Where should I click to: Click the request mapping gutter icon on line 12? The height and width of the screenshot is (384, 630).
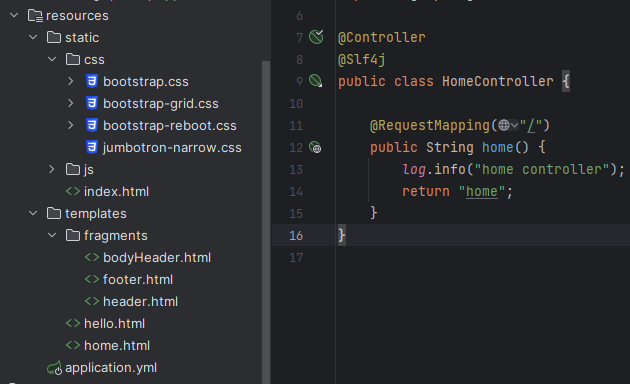315,147
